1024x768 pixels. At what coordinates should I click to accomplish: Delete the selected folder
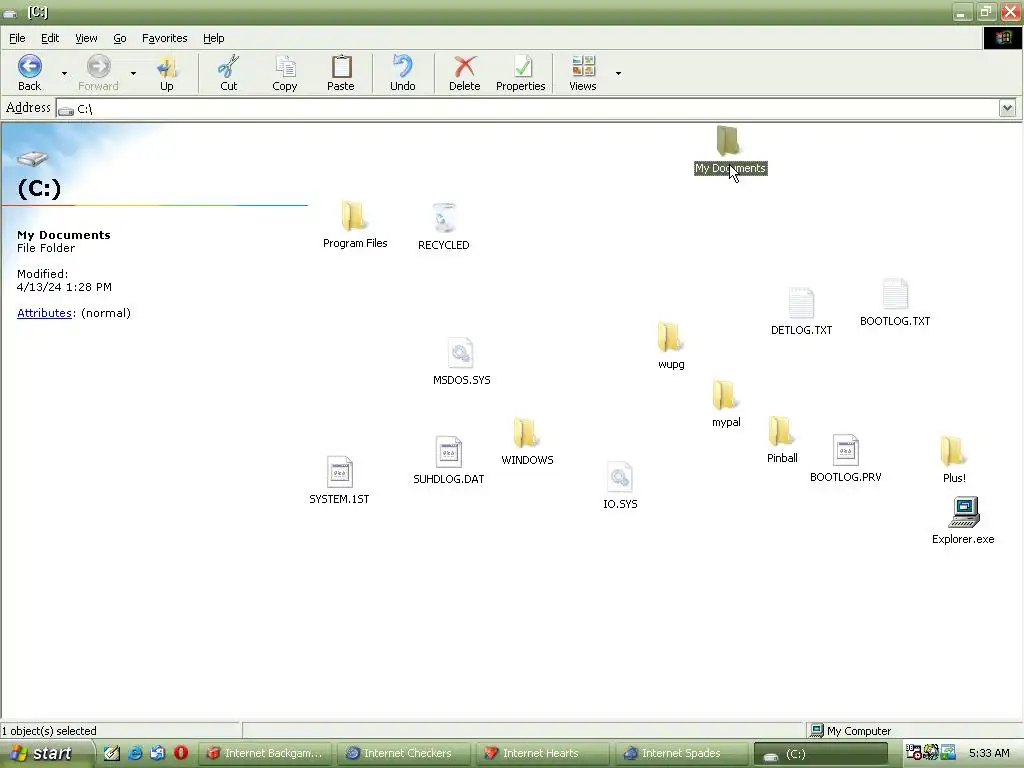[x=464, y=72]
